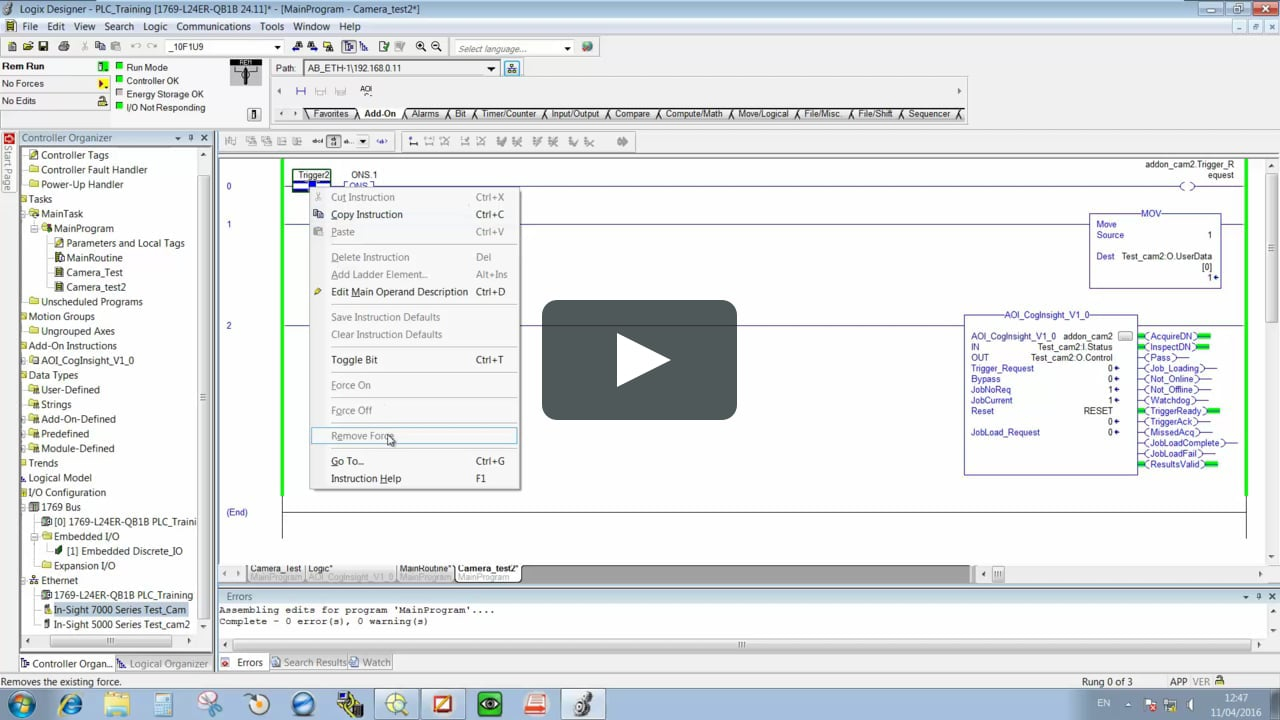Open the Select language dropdown
The image size is (1280, 720).
(567, 47)
